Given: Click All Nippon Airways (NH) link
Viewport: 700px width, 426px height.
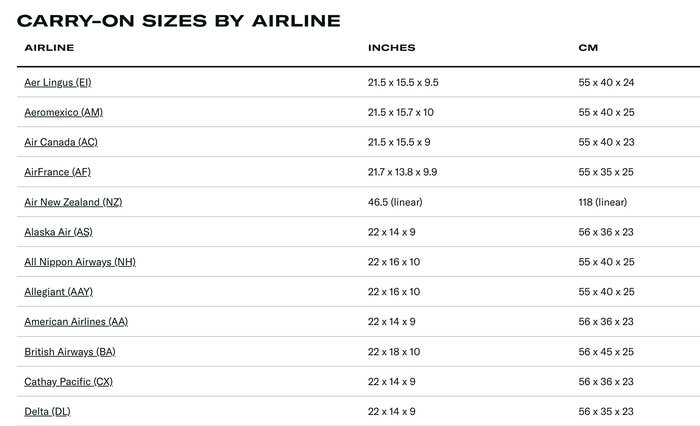Looking at the screenshot, I should [x=80, y=262].
